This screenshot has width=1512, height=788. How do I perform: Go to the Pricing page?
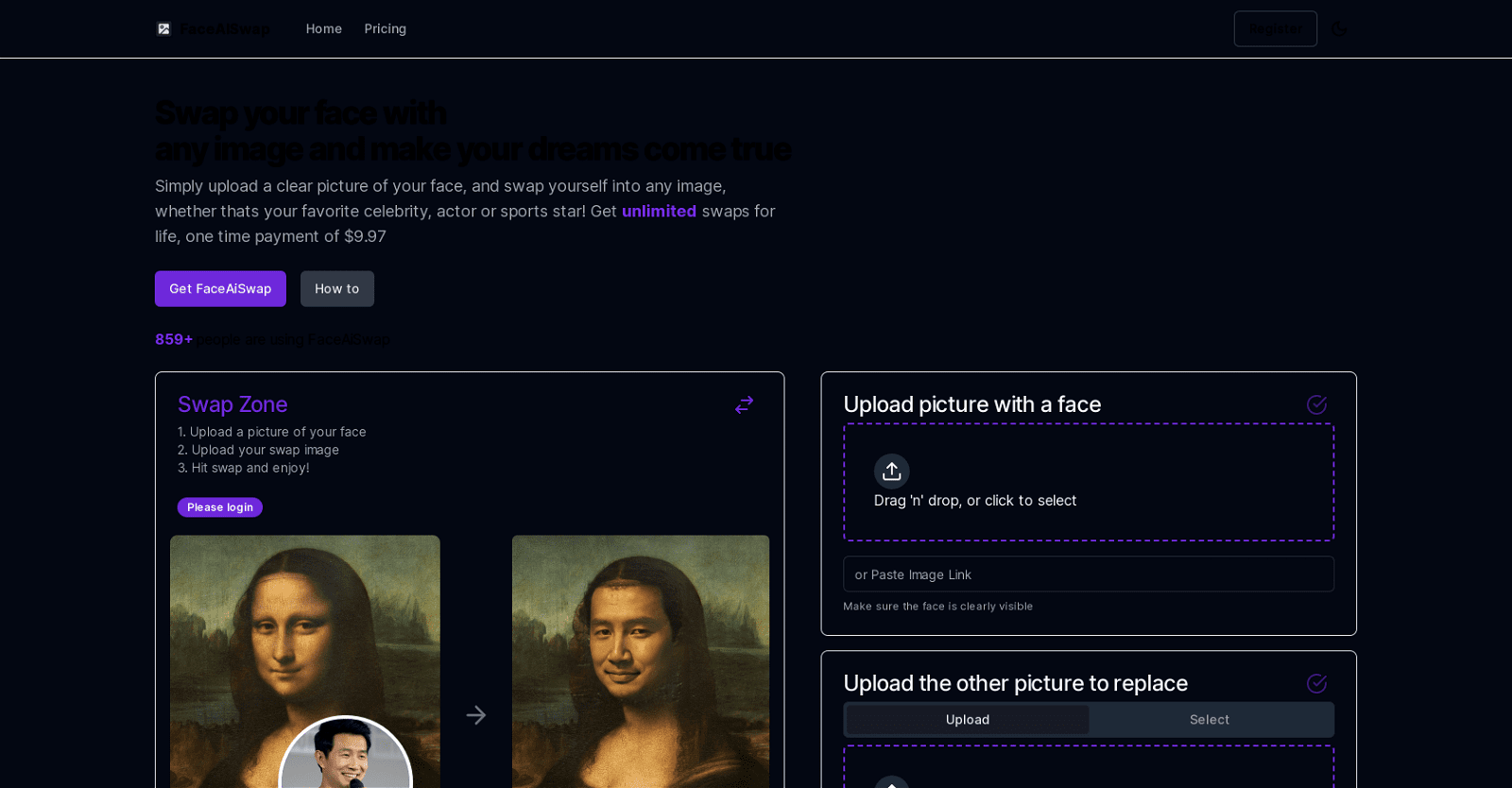point(386,29)
